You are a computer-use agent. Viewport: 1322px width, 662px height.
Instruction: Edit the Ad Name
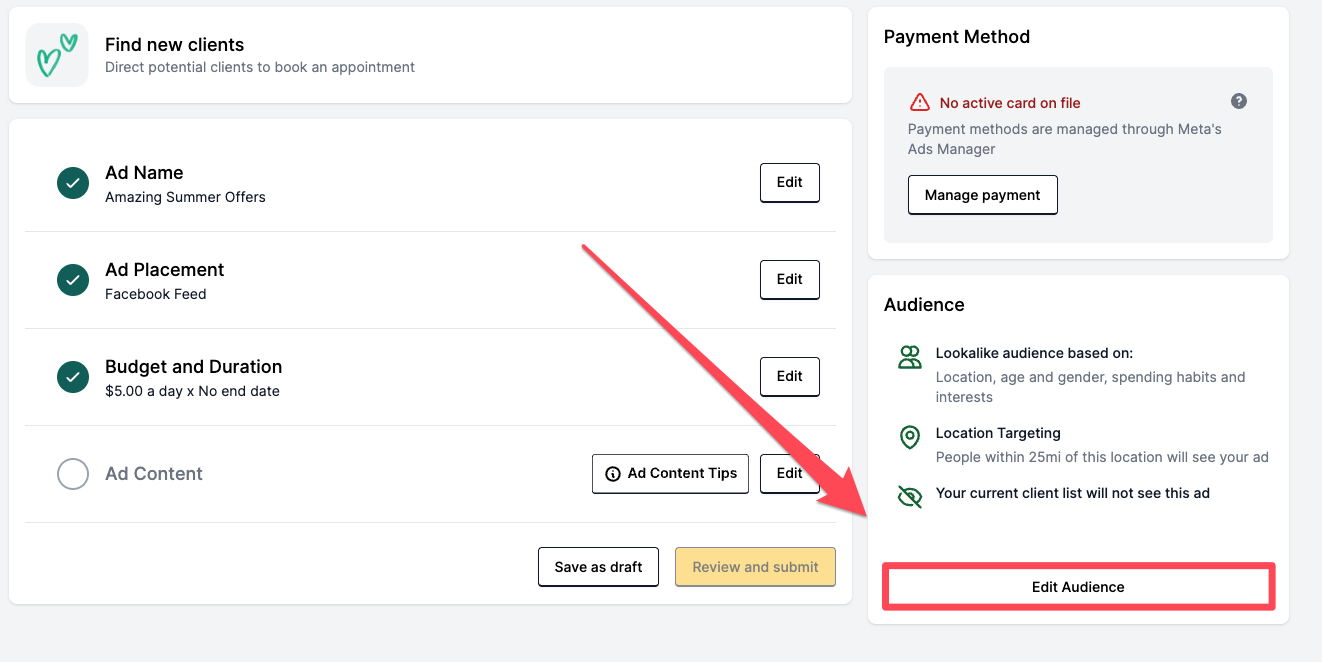click(x=789, y=183)
